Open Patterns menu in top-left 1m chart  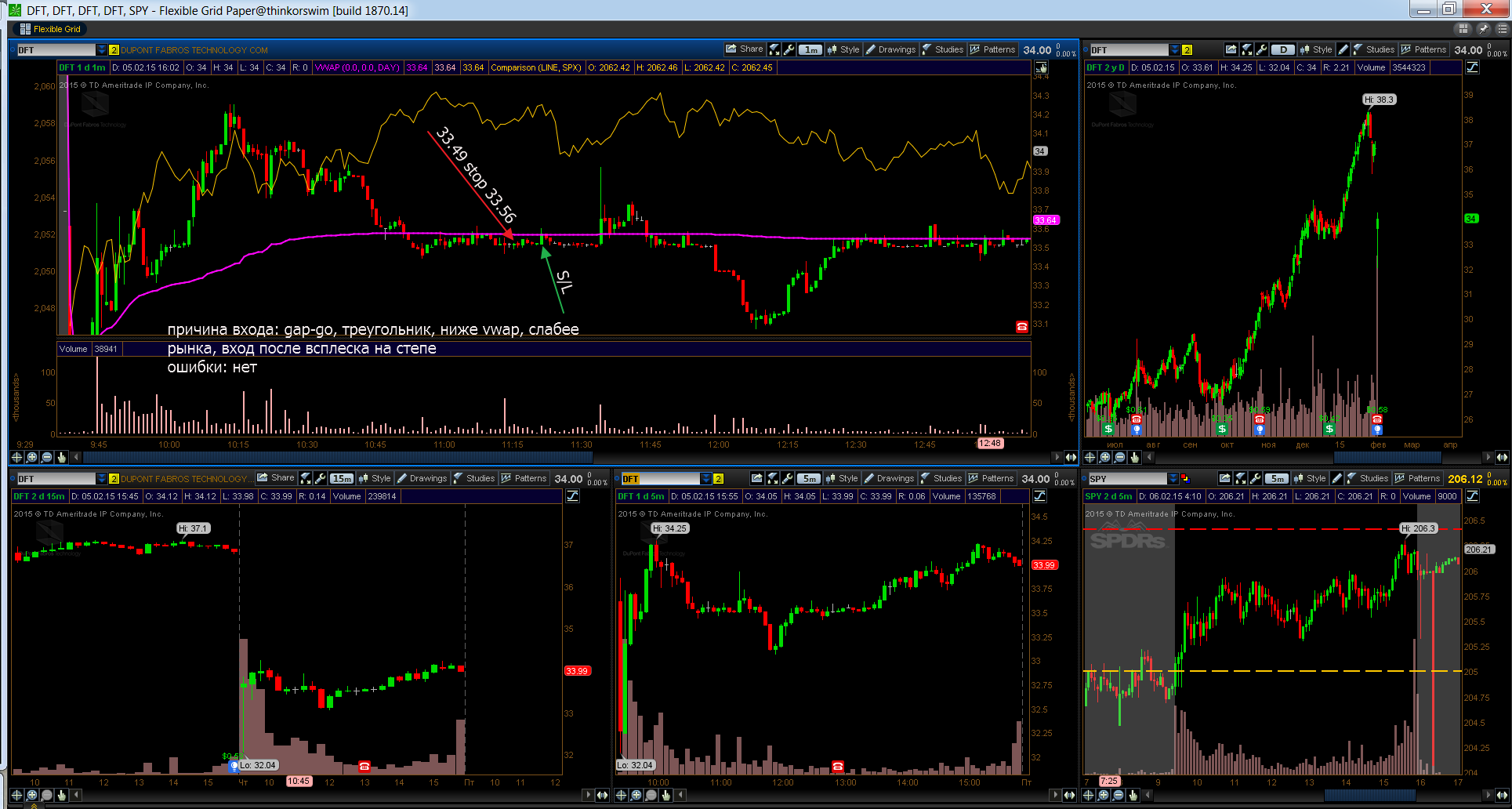(992, 49)
